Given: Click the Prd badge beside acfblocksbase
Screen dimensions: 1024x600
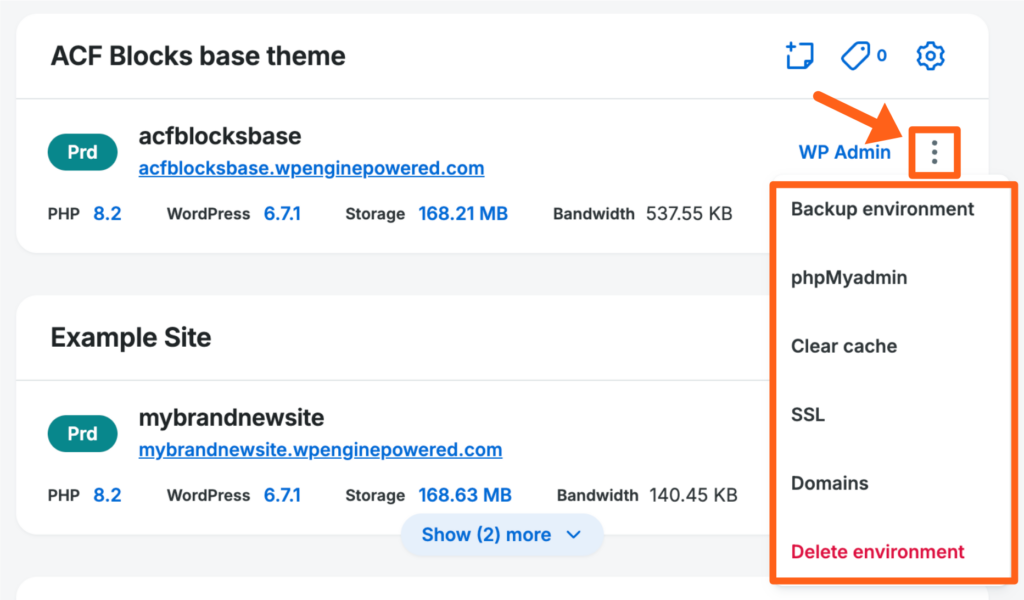Looking at the screenshot, I should pos(82,153).
